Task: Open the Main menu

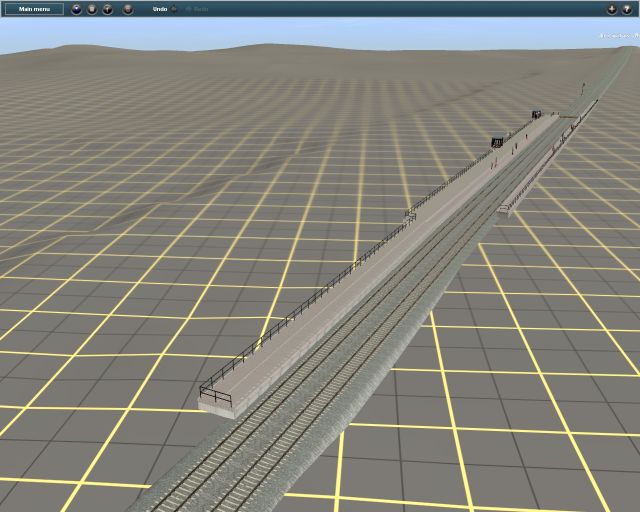Action: 33,9
